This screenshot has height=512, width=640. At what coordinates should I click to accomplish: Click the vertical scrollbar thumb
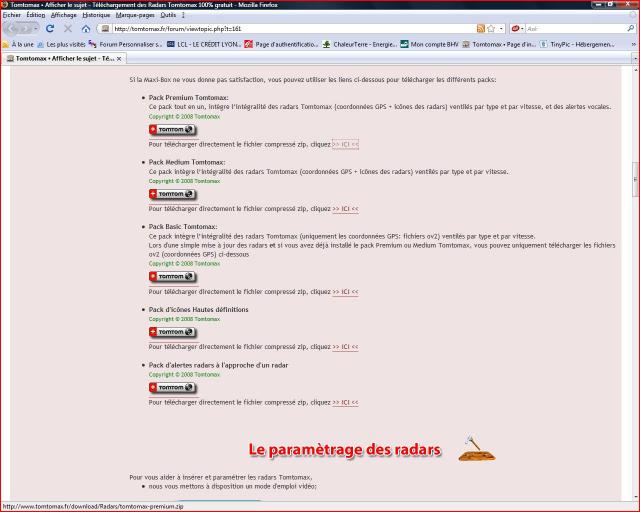pos(636,179)
